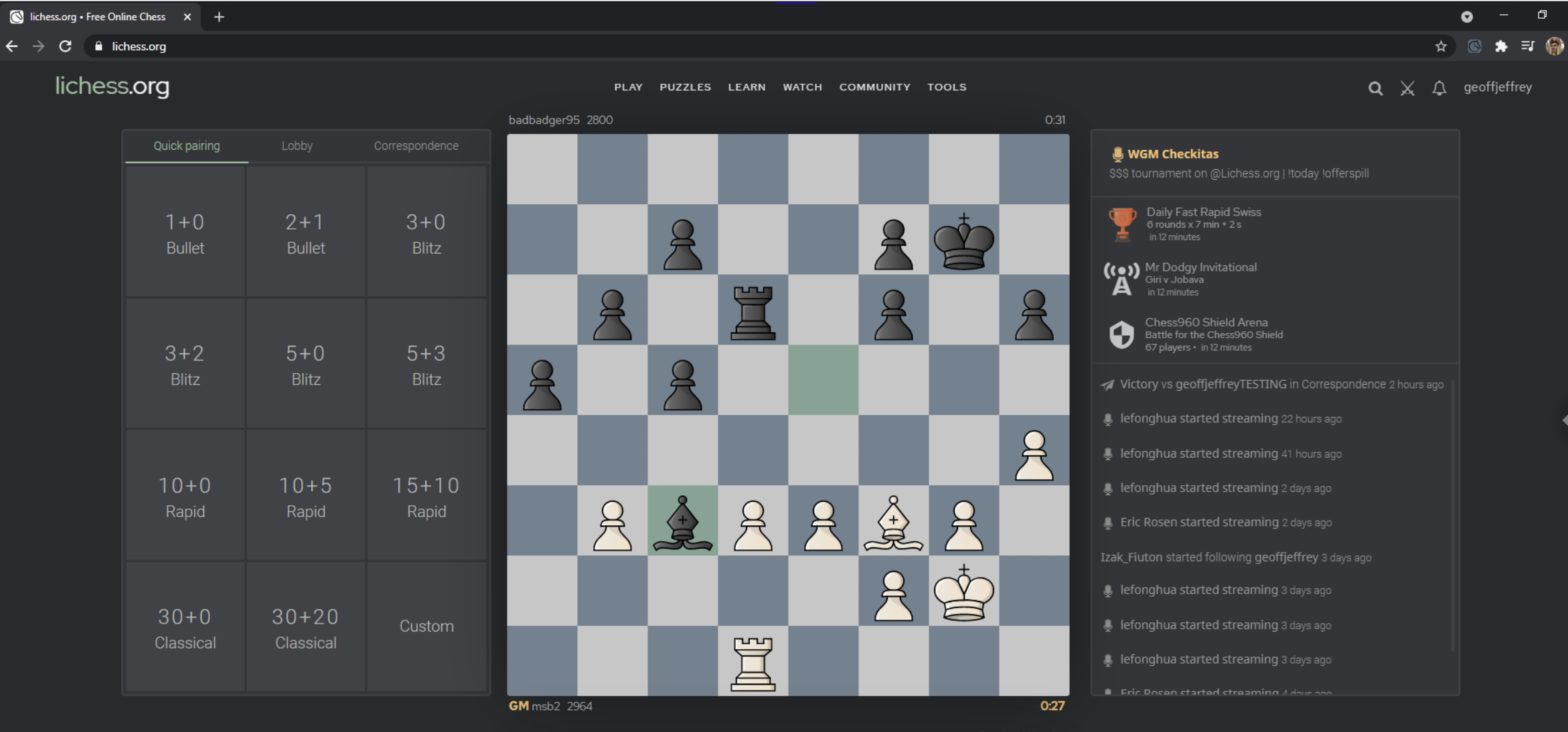The width and height of the screenshot is (1568, 732).
Task: Open the PUZZLES menu
Action: (685, 87)
